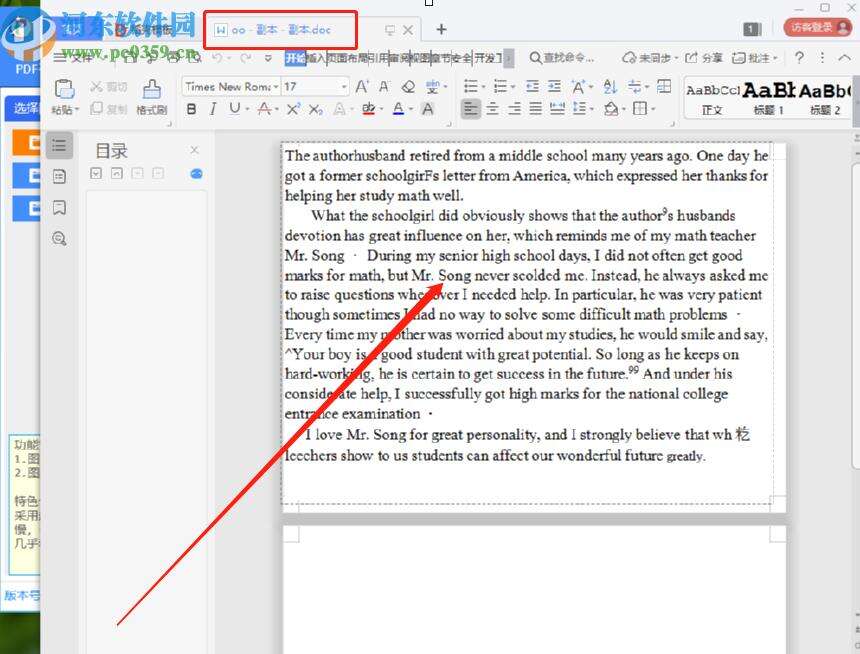
Task: Select the bulleted list icon
Action: pyautogui.click(x=471, y=86)
